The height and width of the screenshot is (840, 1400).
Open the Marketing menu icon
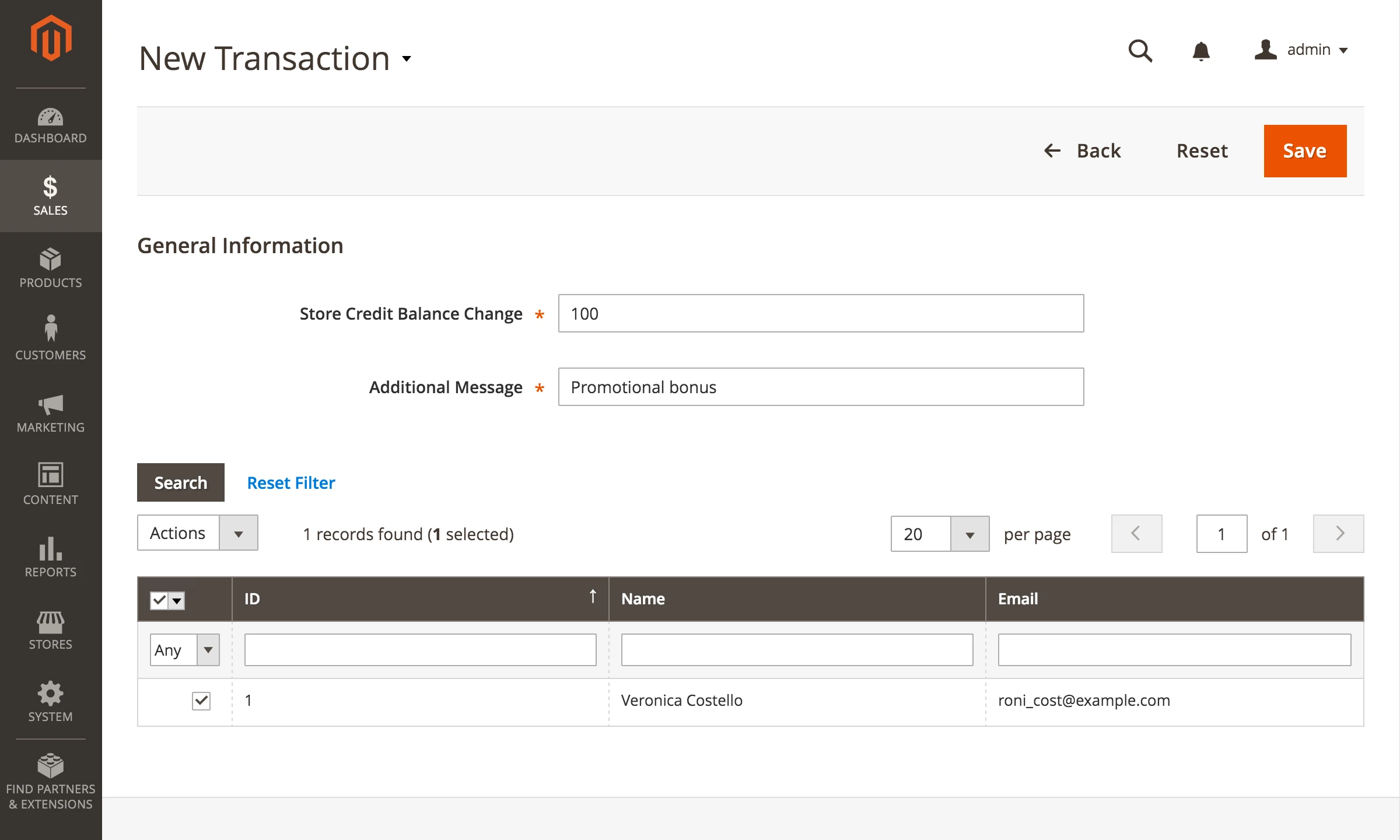(50, 405)
